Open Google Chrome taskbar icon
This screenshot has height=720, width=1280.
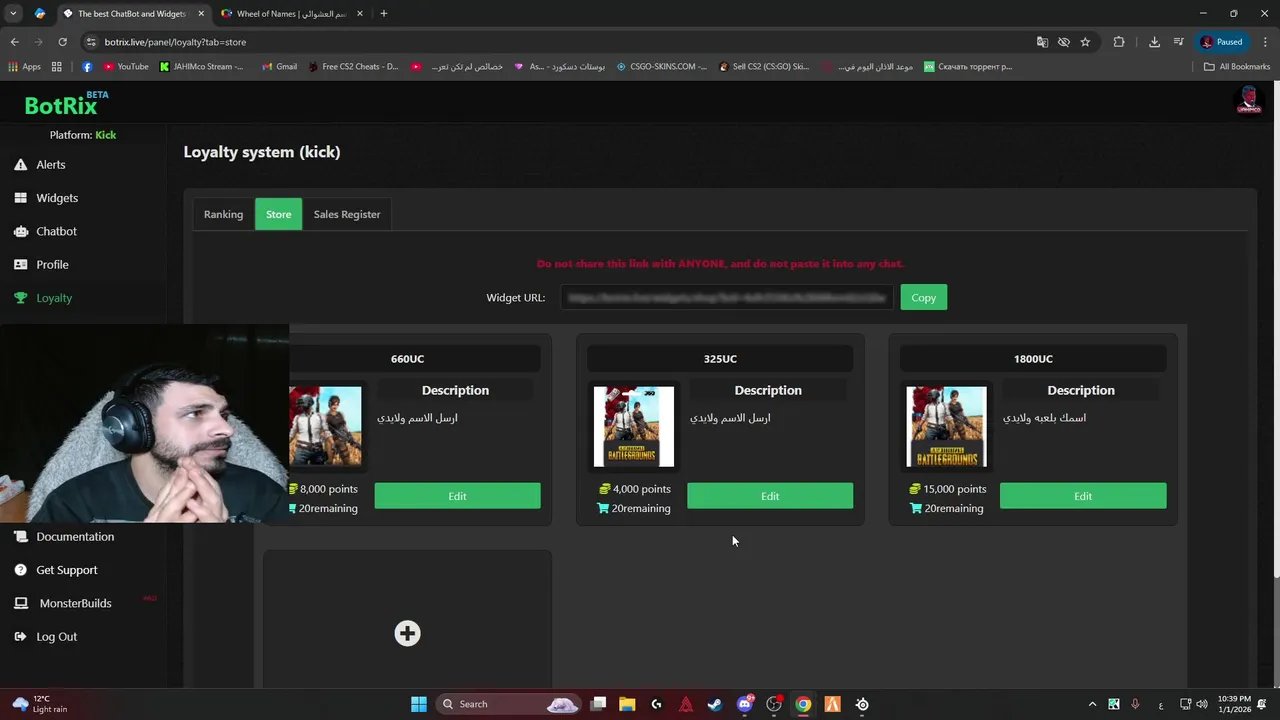pos(803,704)
